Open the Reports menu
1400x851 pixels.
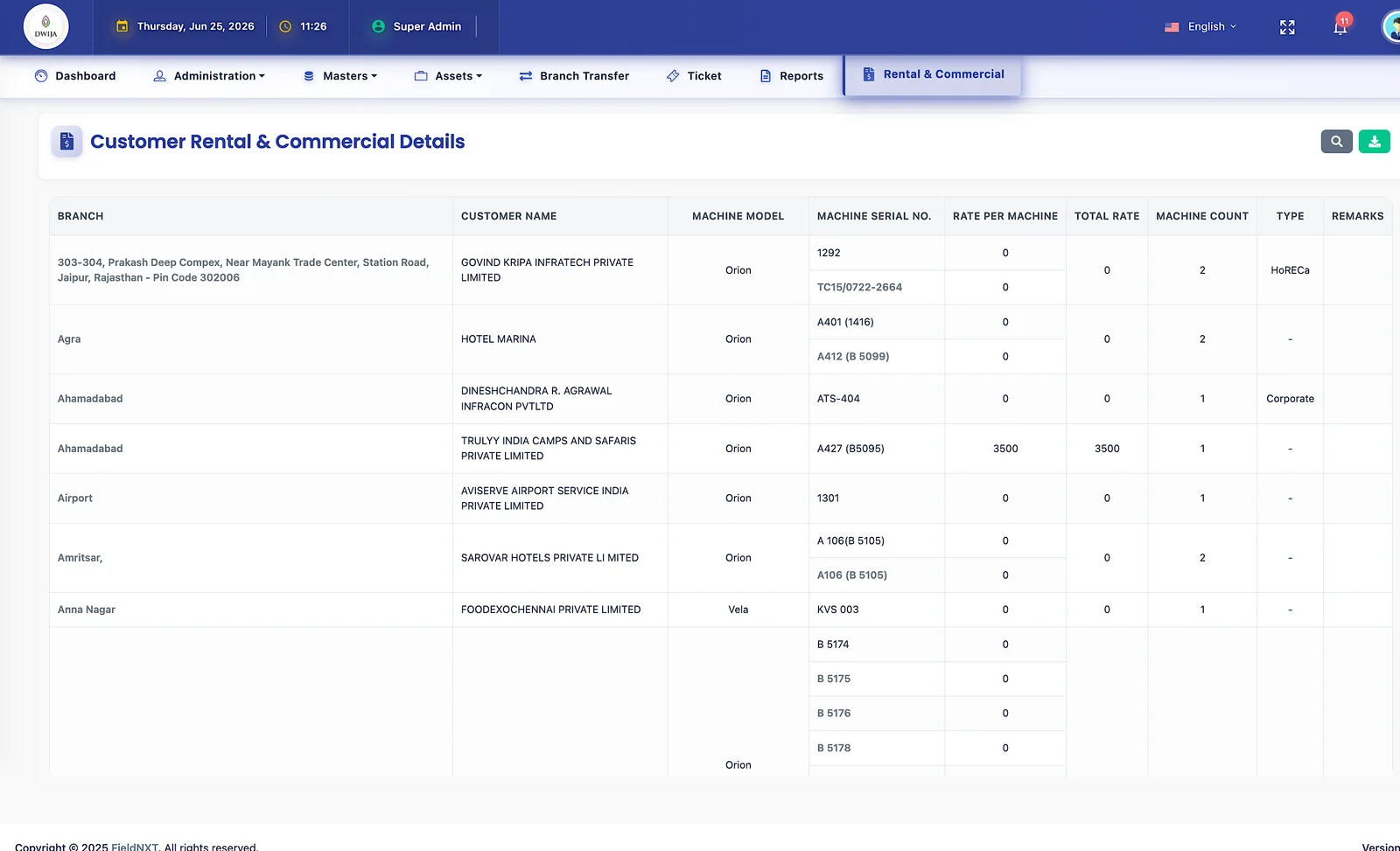(x=792, y=76)
